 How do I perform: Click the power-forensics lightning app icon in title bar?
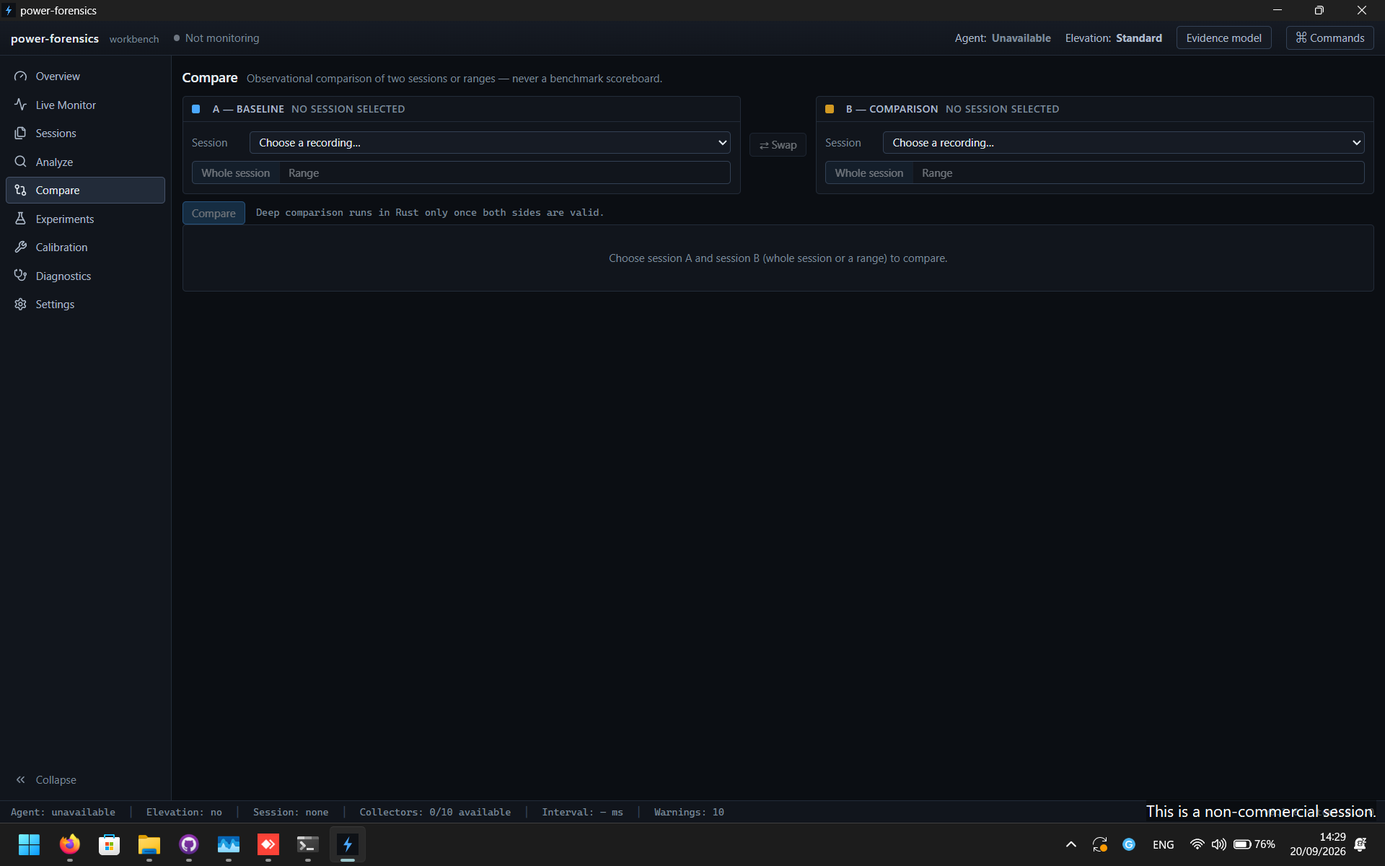(9, 10)
